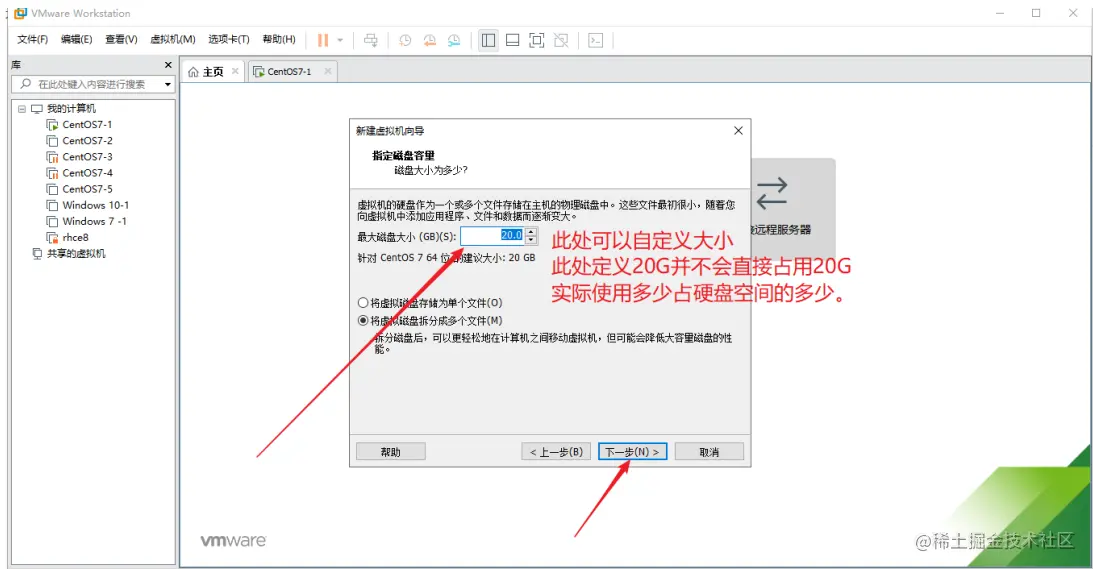1093x569 pixels.
Task: Open the library search dropdown arrow
Action: (168, 84)
